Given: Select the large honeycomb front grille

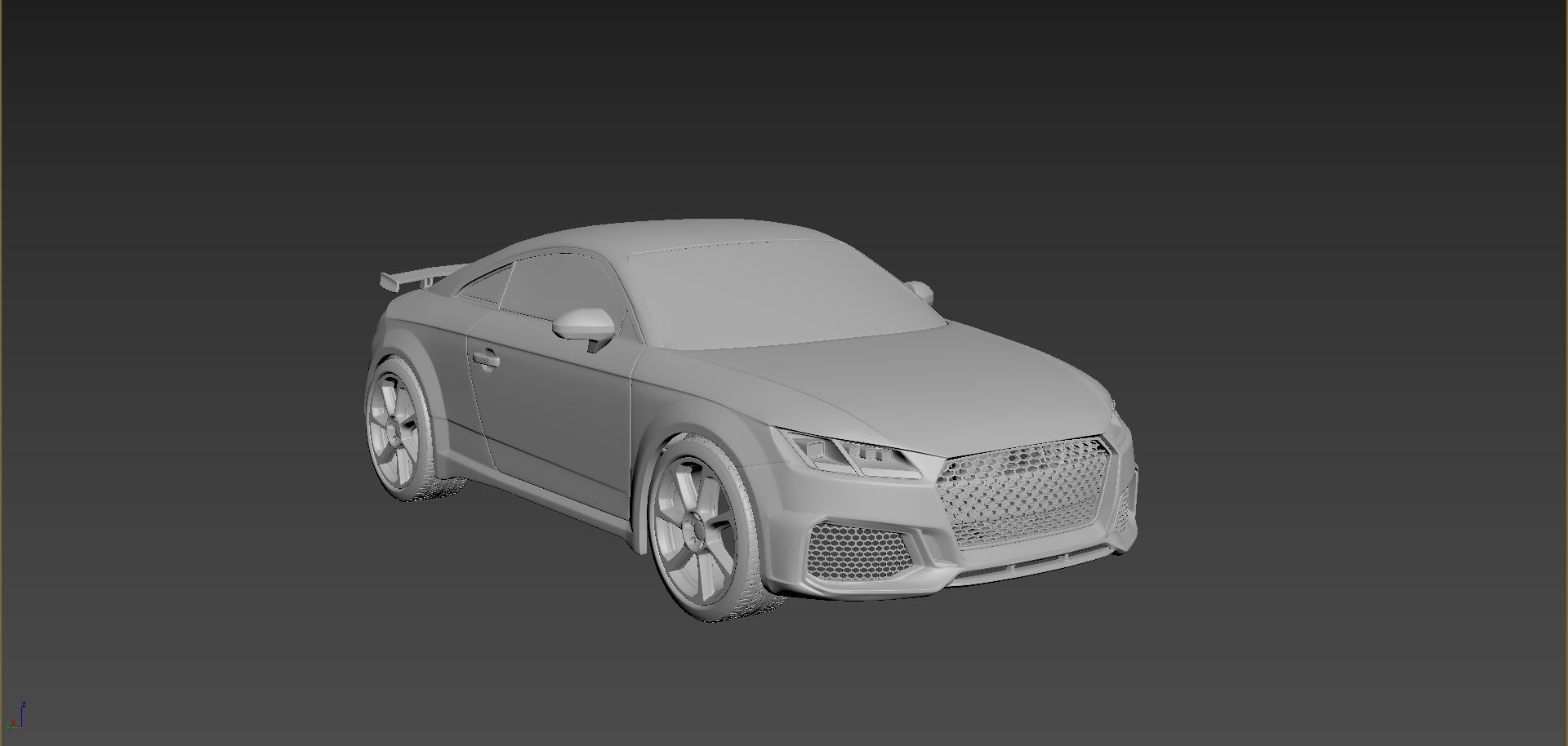Looking at the screenshot, I should pos(1027,493).
